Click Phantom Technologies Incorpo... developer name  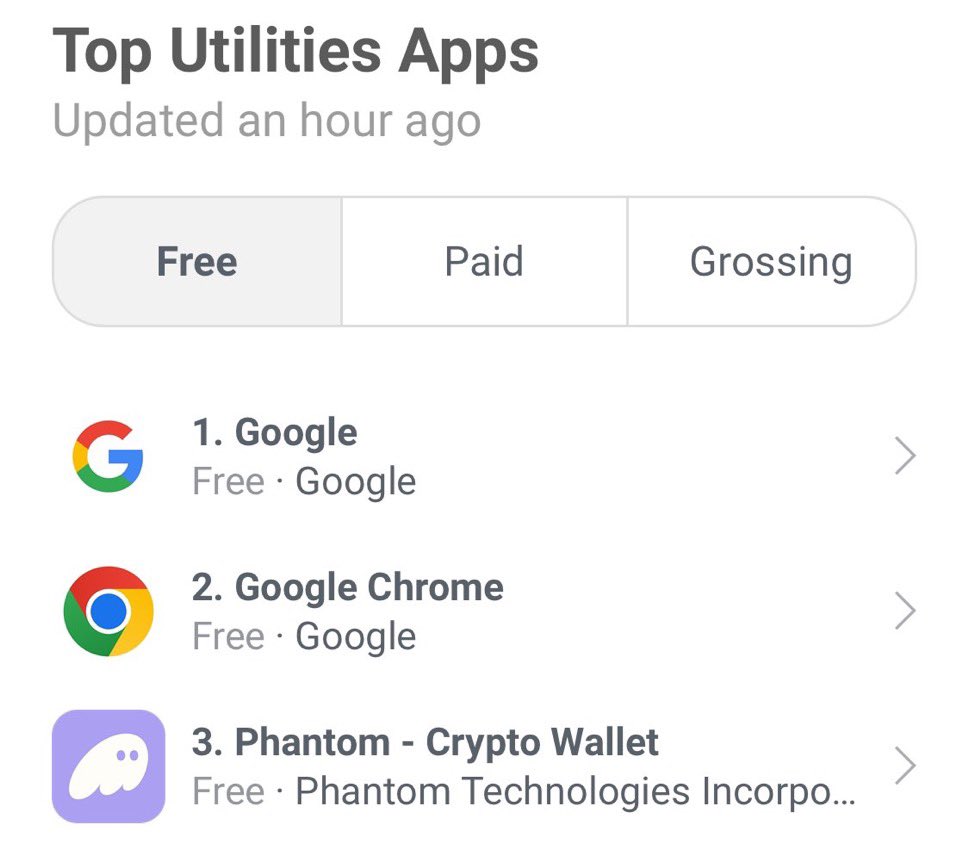pyautogui.click(x=575, y=792)
